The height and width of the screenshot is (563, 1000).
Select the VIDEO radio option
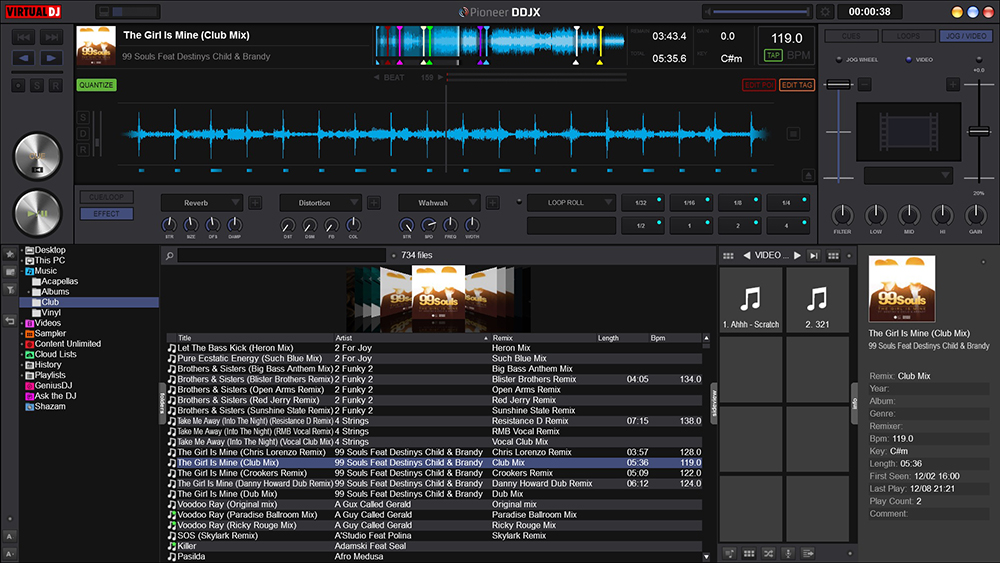[909, 60]
